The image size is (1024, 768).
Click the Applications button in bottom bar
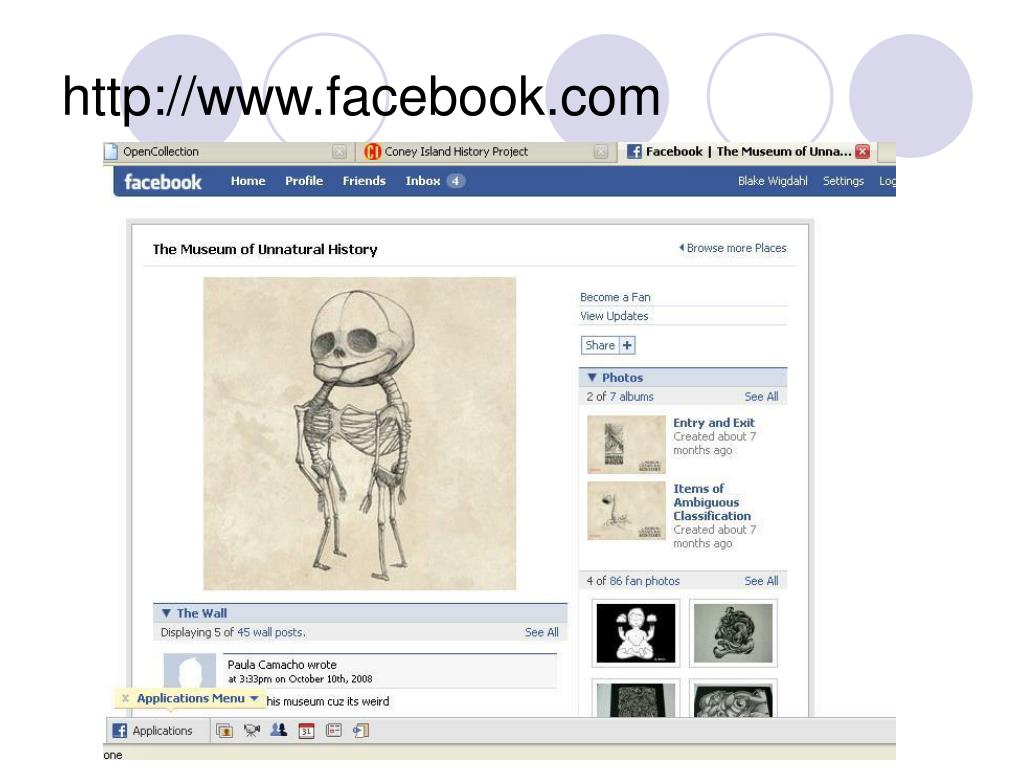tap(154, 731)
